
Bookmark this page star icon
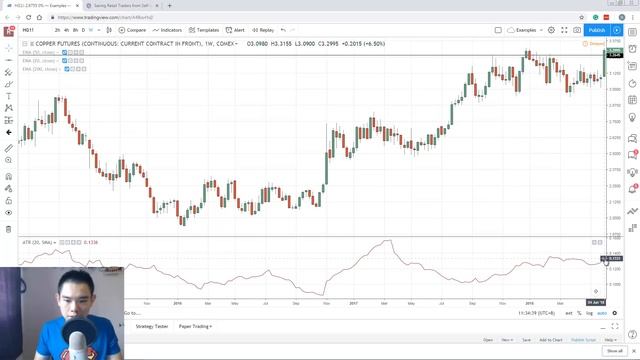click(x=582, y=17)
